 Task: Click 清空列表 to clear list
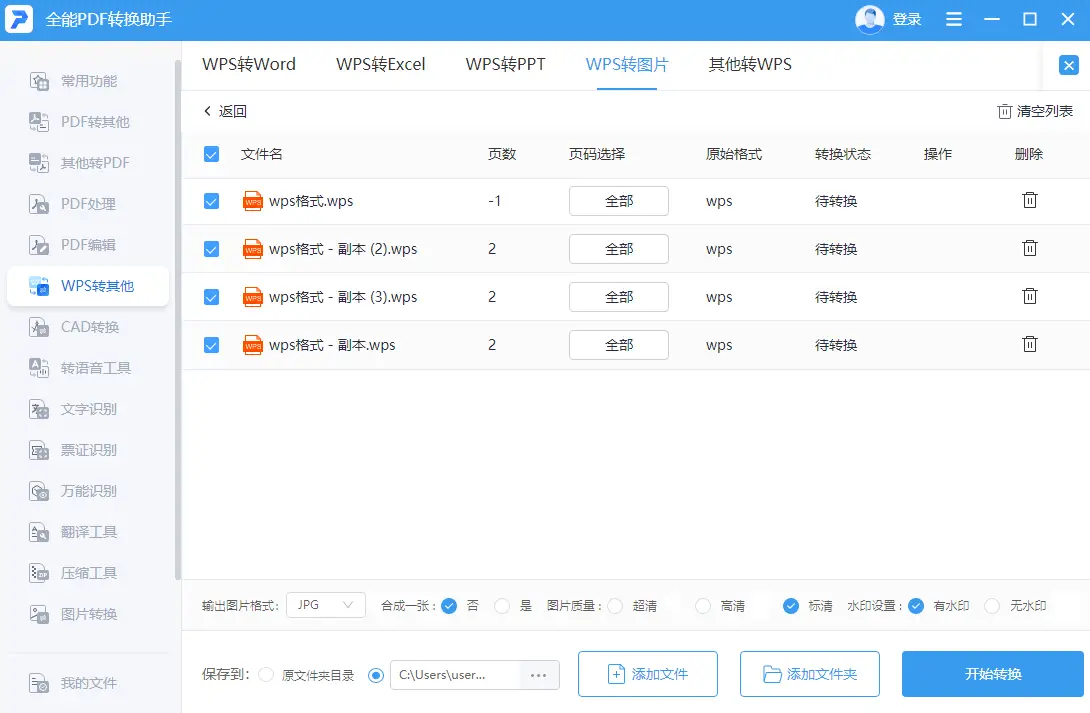[1035, 111]
